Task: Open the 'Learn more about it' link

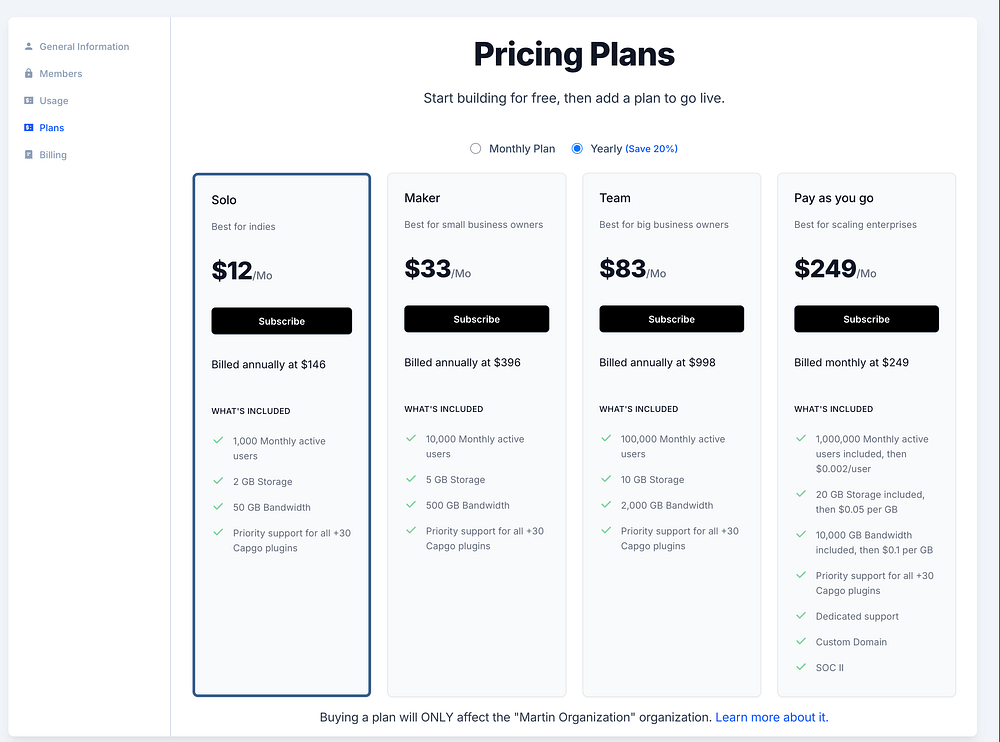Action: click(x=771, y=717)
